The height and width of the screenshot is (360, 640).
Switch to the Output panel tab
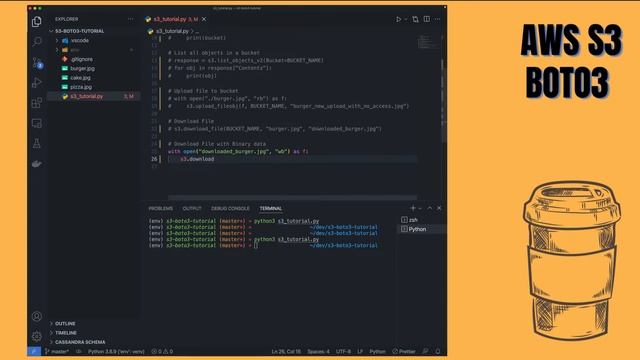click(x=192, y=208)
